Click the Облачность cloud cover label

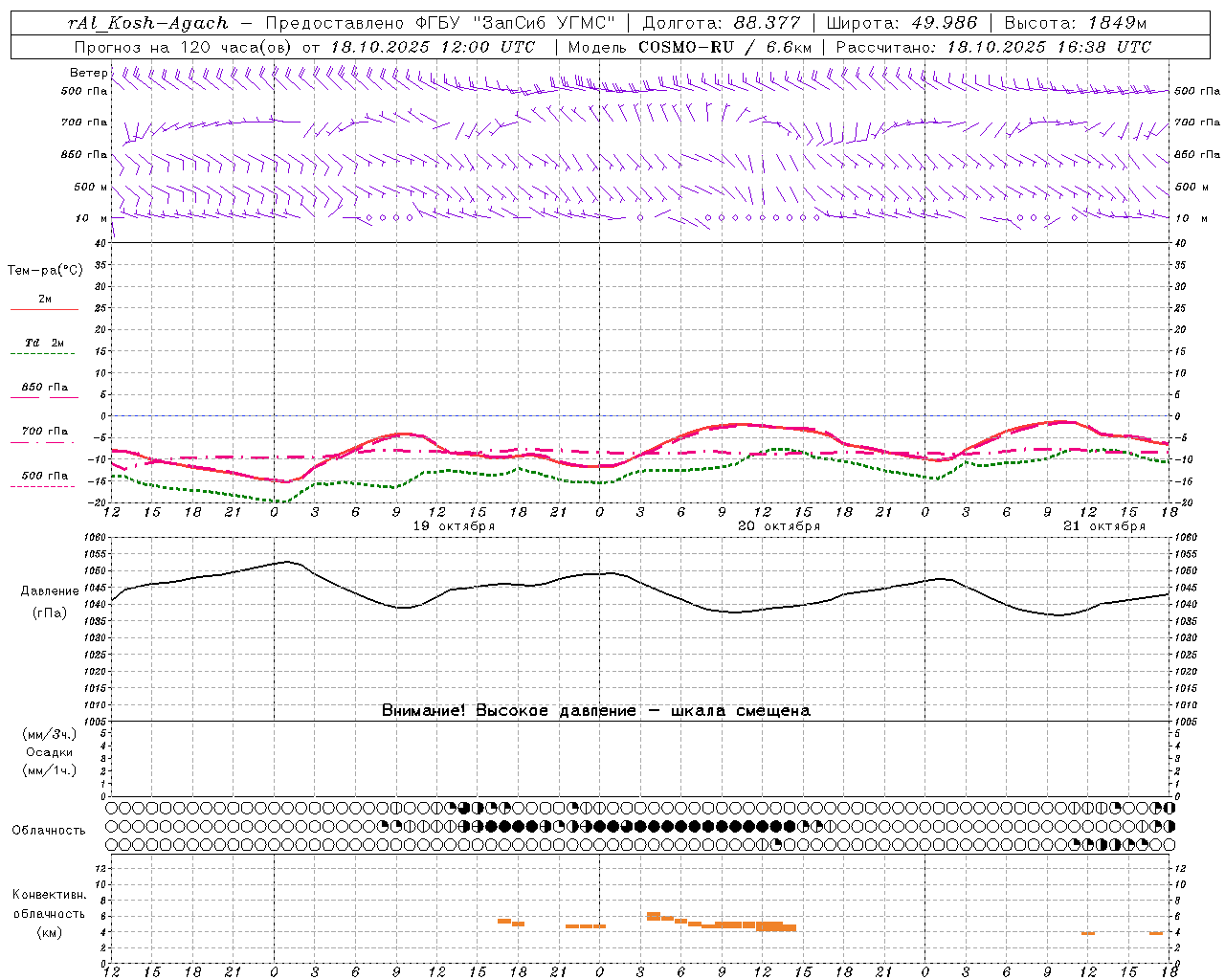point(49,831)
